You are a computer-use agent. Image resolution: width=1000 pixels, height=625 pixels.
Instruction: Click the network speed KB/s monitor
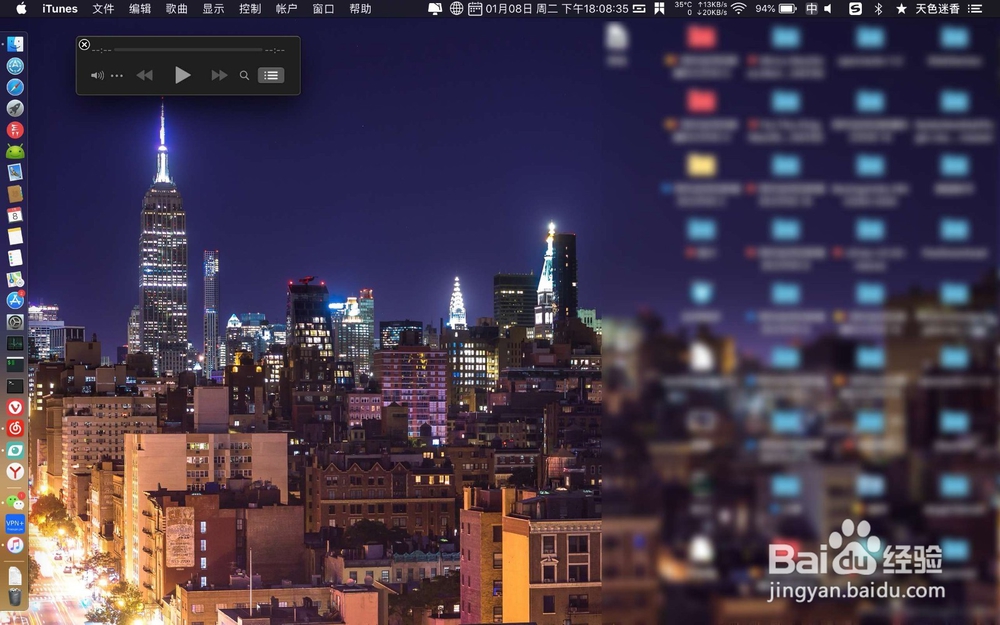click(x=712, y=8)
